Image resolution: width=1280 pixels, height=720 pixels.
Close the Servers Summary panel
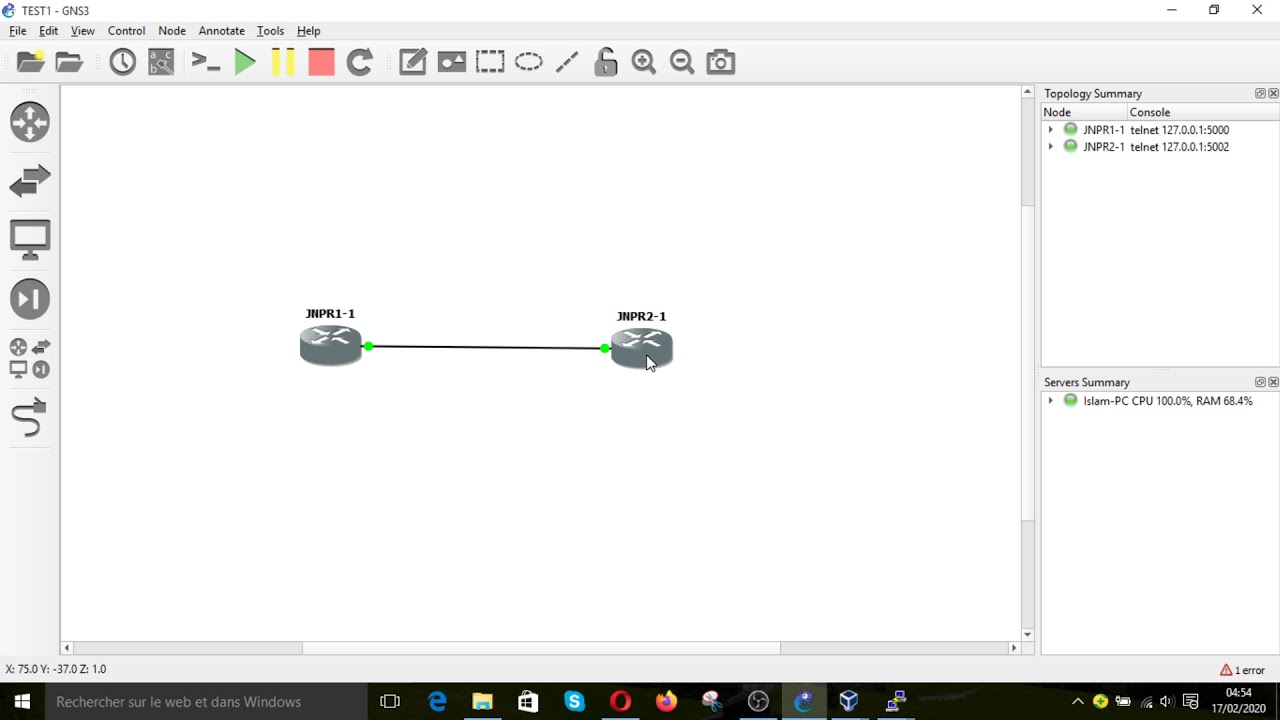click(1273, 382)
